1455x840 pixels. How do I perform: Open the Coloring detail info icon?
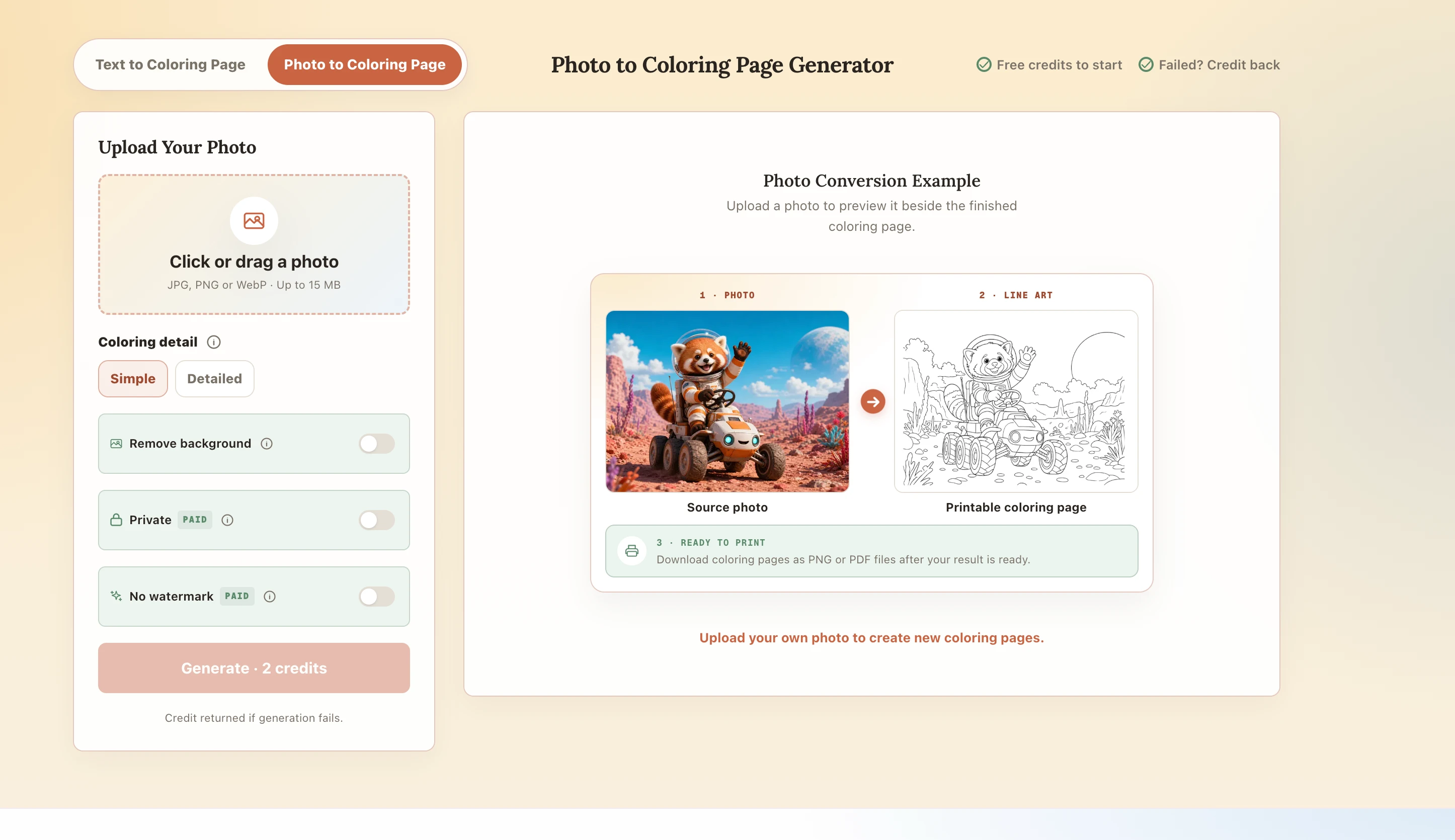pyautogui.click(x=213, y=342)
